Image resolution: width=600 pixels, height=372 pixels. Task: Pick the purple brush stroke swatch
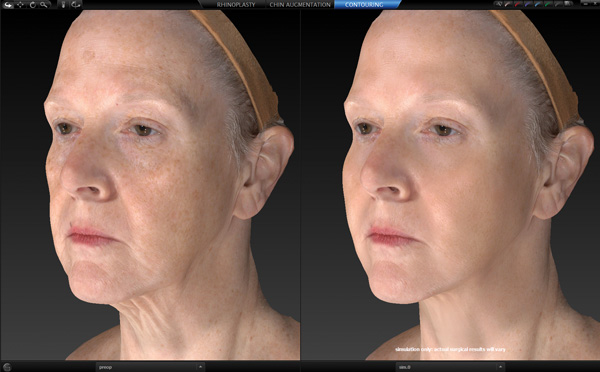click(528, 4)
